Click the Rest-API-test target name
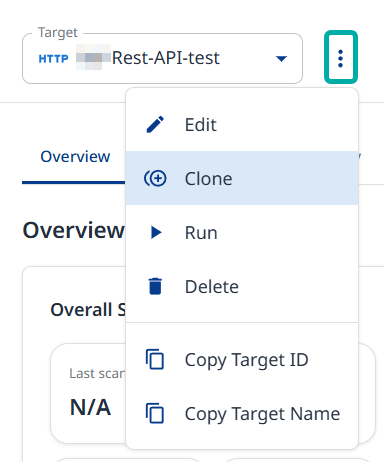Screen dimensions: 384x462 pyautogui.click(x=166, y=58)
